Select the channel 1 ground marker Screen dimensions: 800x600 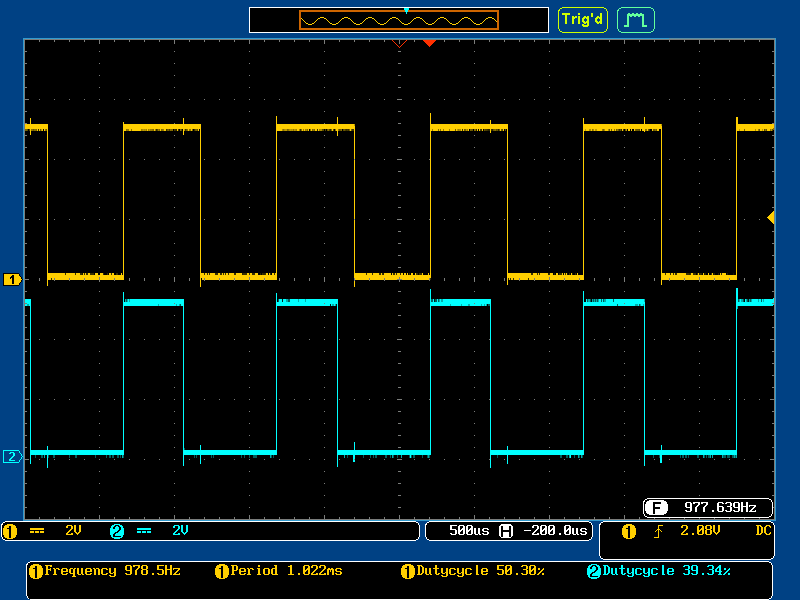(12, 280)
